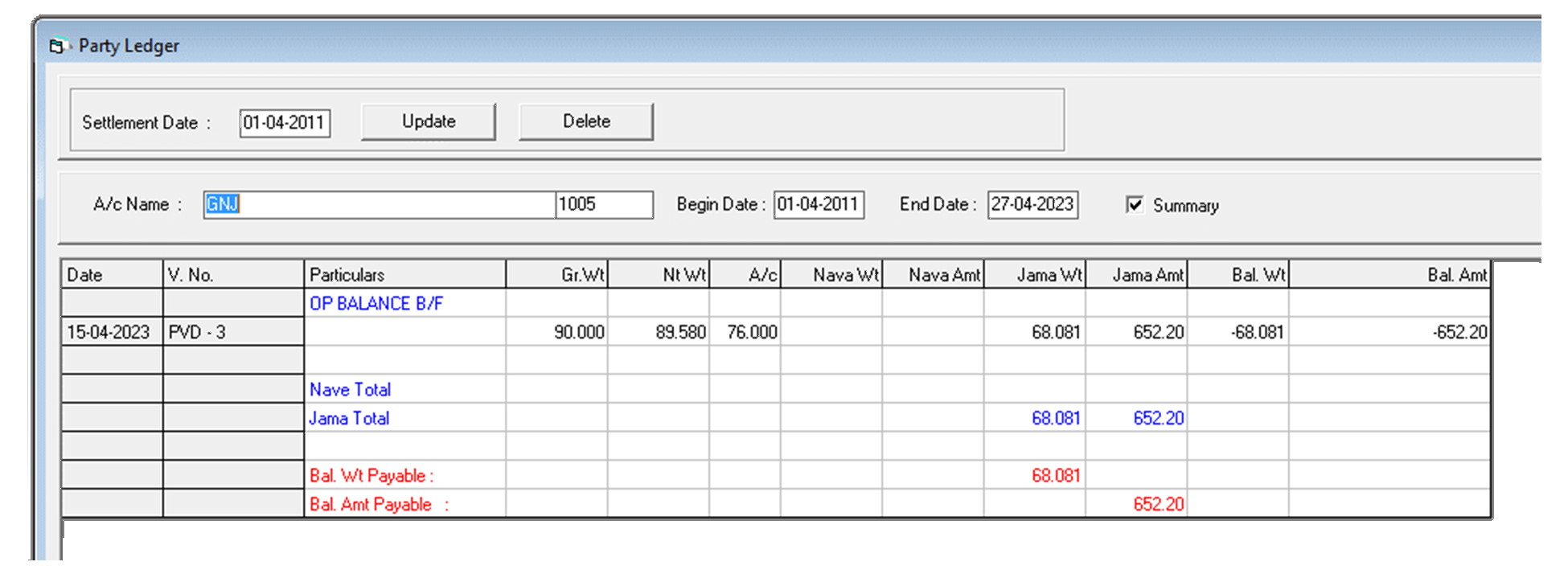Select the Bal. Wt Payable label
The width and height of the screenshot is (1568, 570).
[x=371, y=476]
